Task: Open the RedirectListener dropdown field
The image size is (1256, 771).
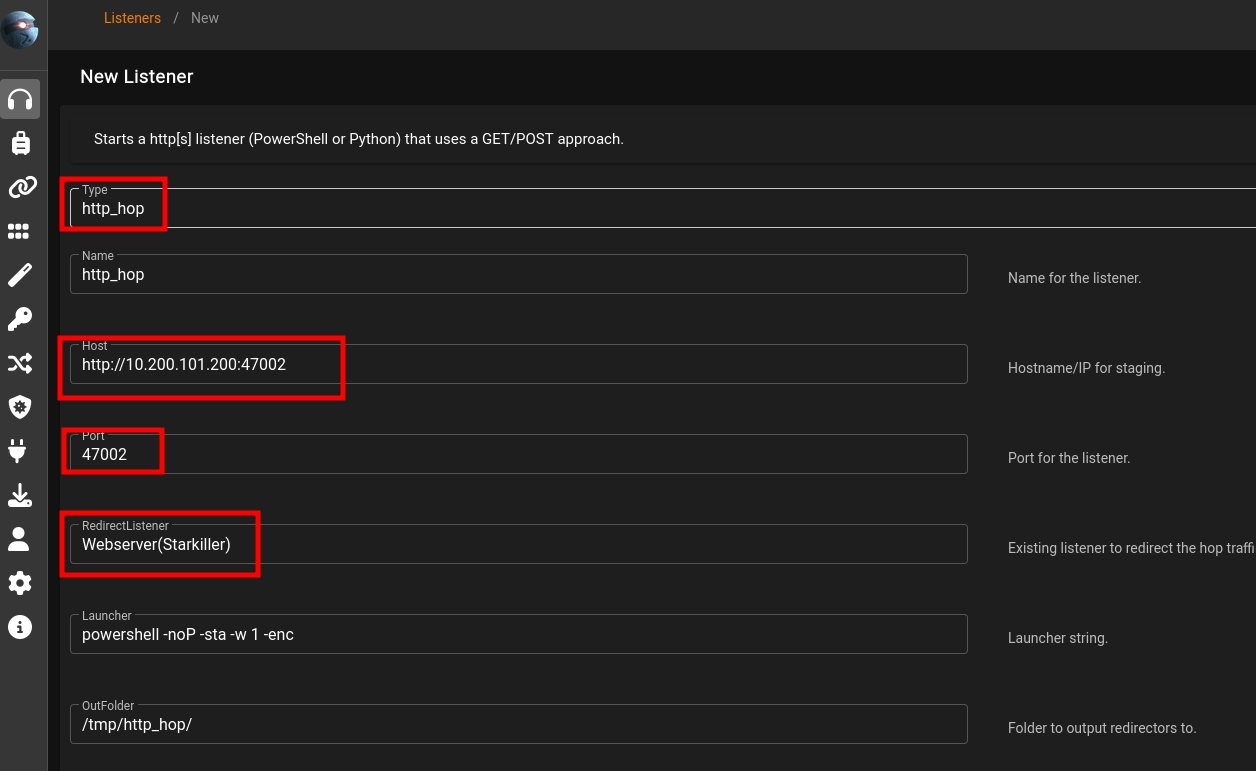Action: [518, 545]
